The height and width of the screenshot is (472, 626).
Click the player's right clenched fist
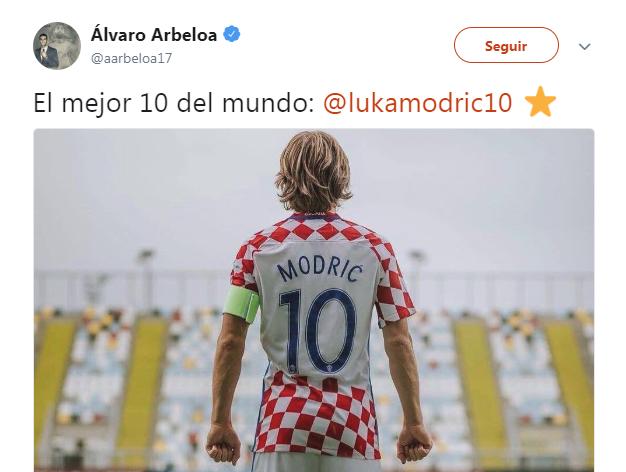coord(413,444)
